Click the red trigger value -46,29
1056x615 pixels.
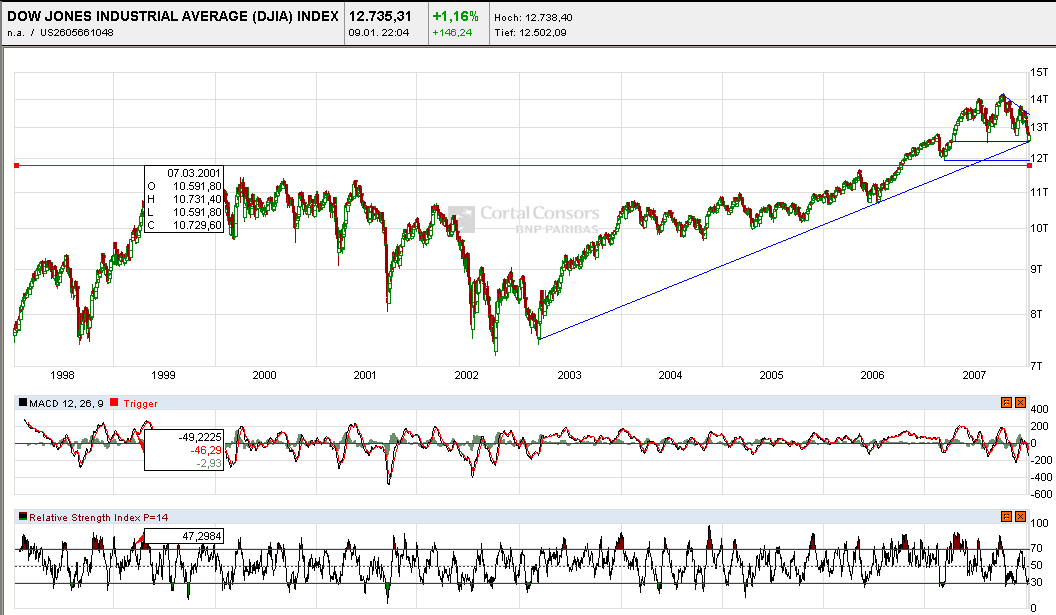tap(205, 450)
